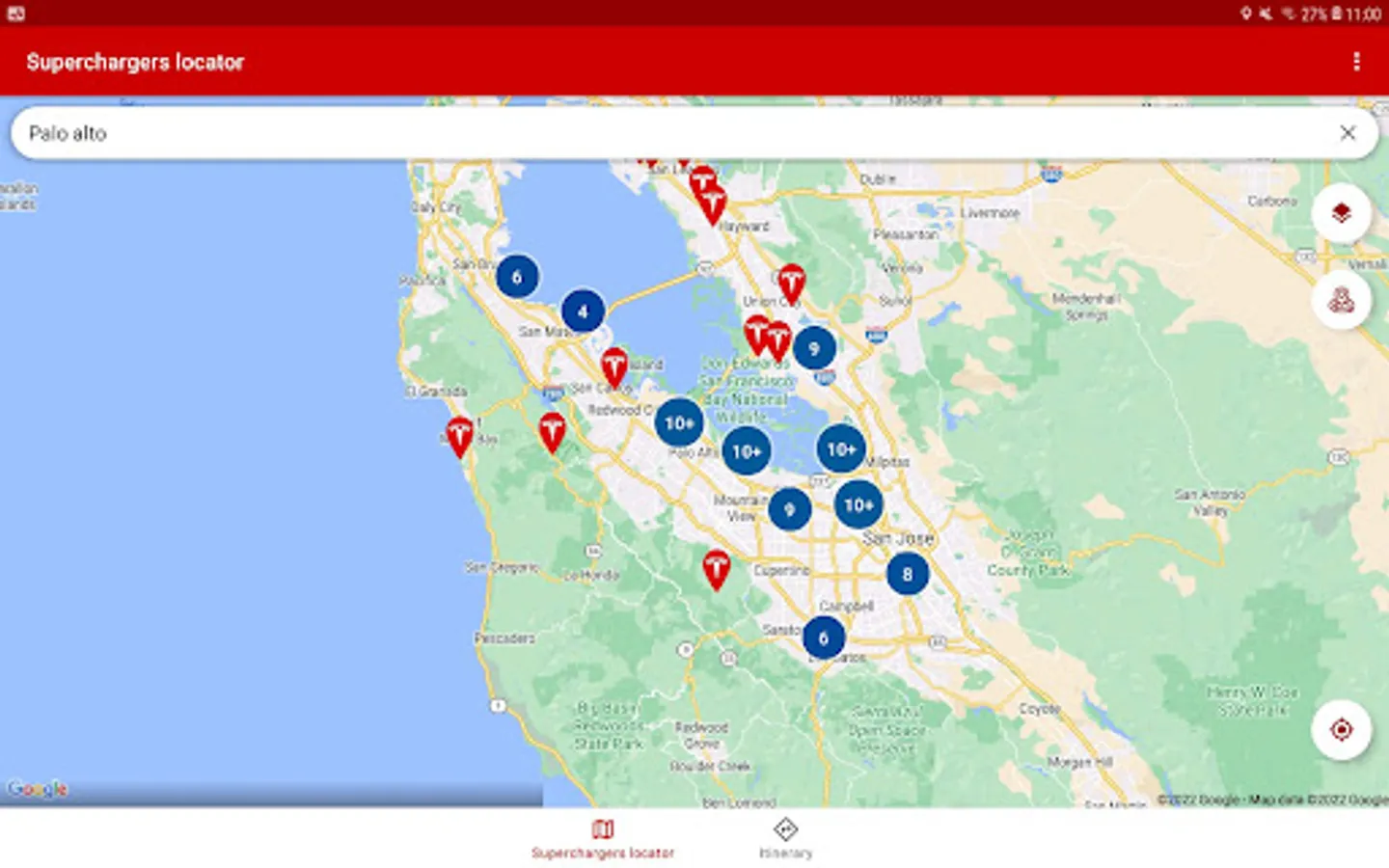This screenshot has width=1389, height=868.
Task: Open the 10+ cluster beside Milpitas label
Action: point(840,448)
